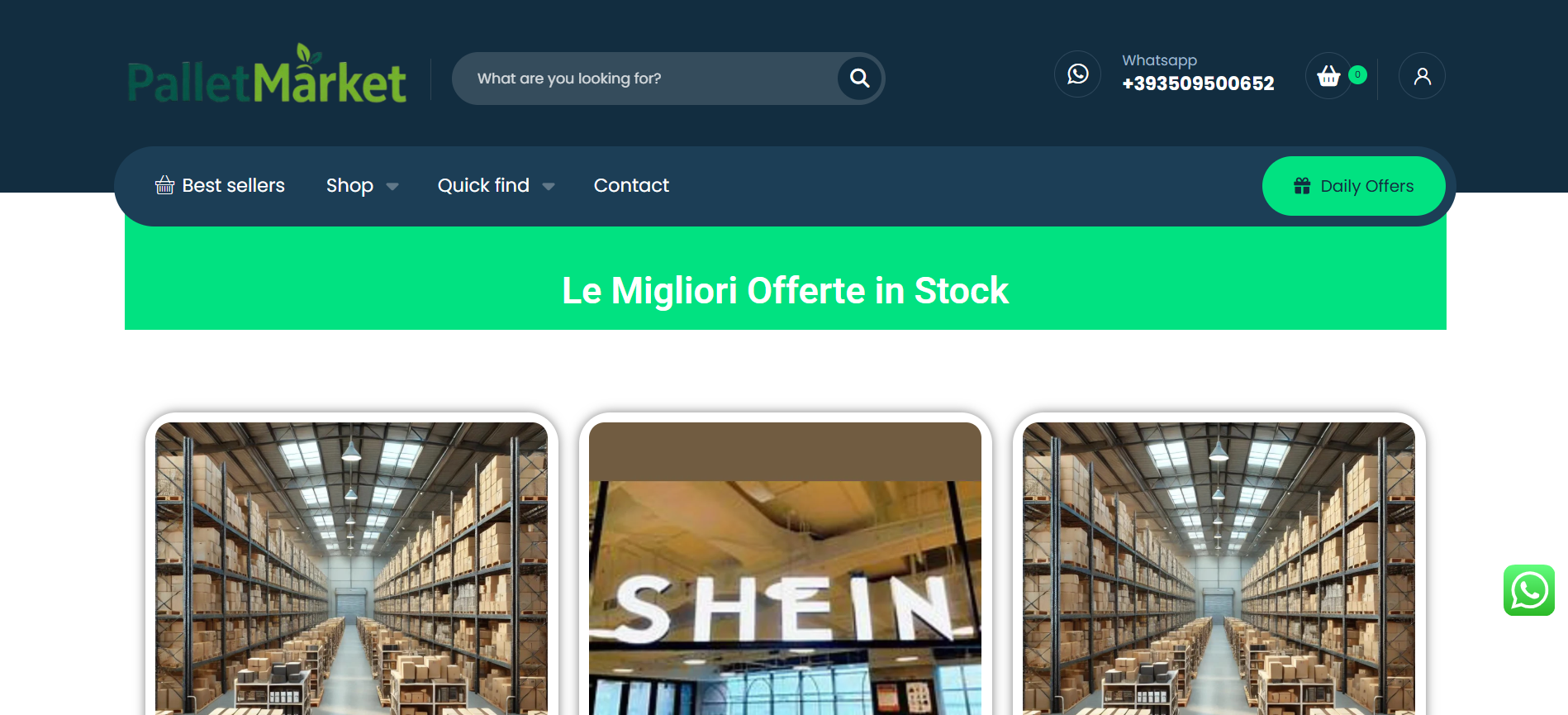Image resolution: width=1568 pixels, height=715 pixels.
Task: Click the Daily Offers button
Action: 1353,186
